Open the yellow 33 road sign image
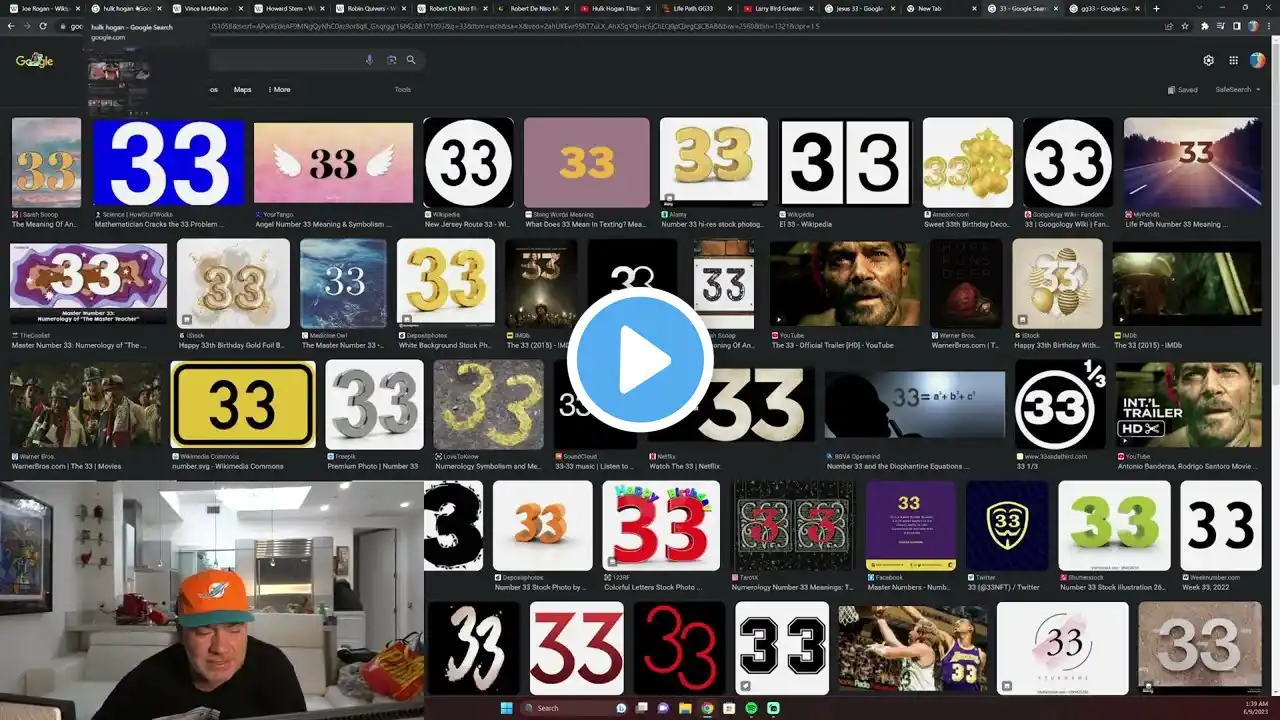This screenshot has width=1280, height=720. [x=243, y=404]
